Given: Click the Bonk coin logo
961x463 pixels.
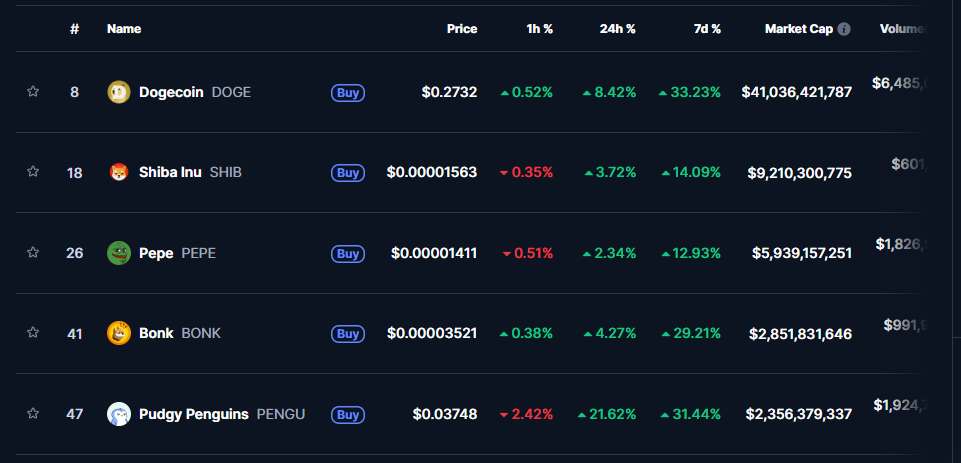Looking at the screenshot, I should coord(119,333).
